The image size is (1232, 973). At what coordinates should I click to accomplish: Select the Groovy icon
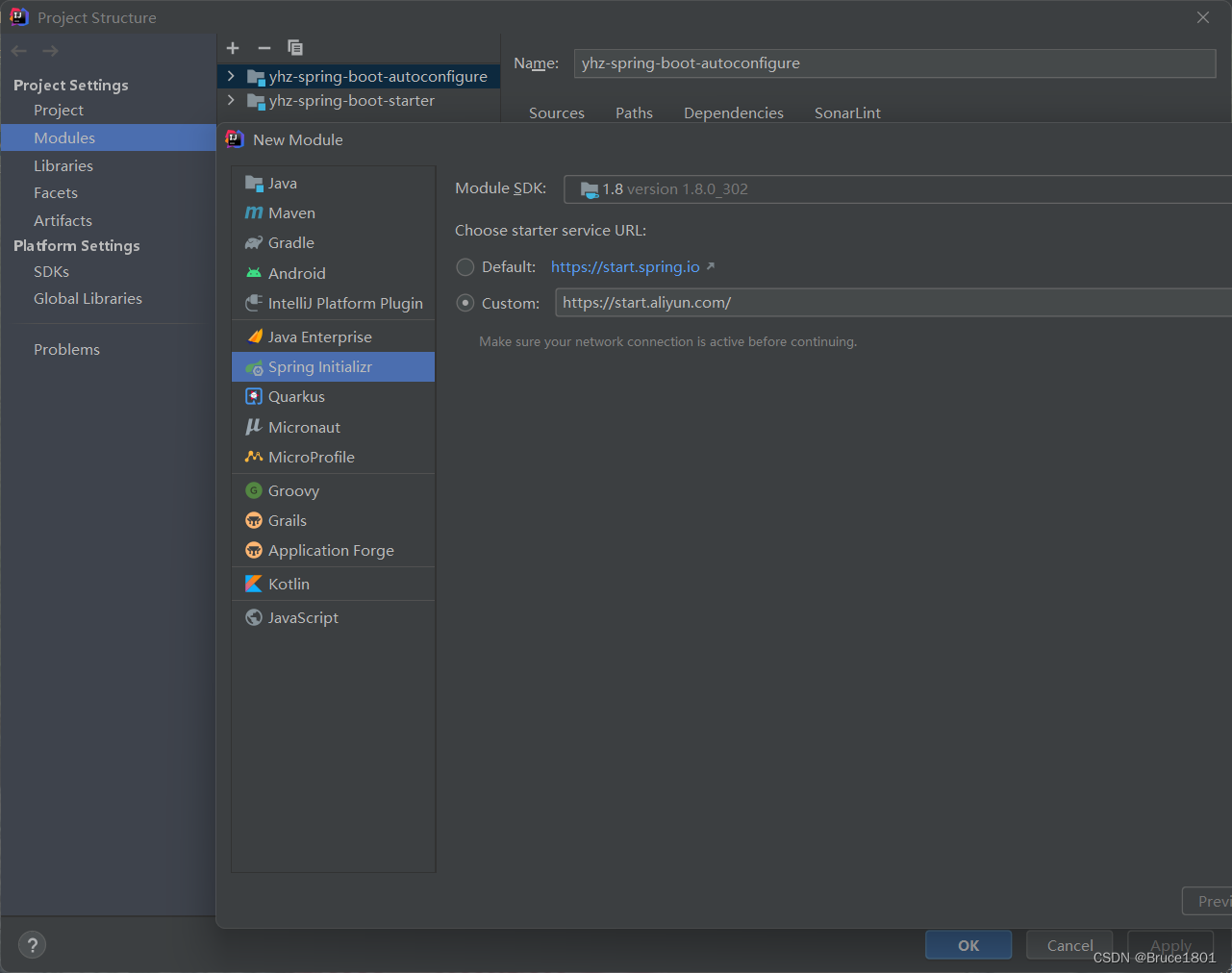[x=254, y=490]
